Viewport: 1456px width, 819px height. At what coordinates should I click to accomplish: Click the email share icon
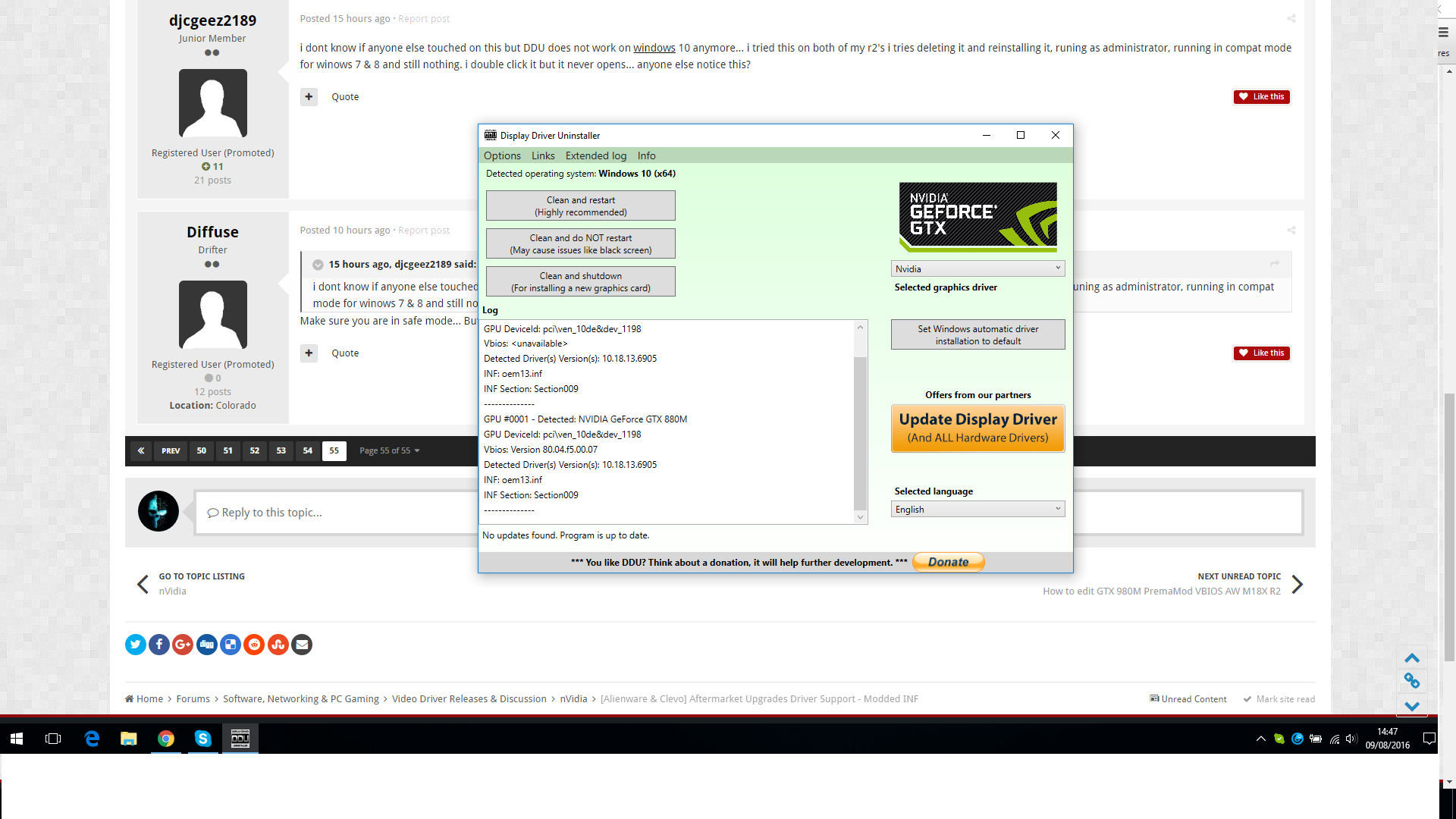pos(302,645)
